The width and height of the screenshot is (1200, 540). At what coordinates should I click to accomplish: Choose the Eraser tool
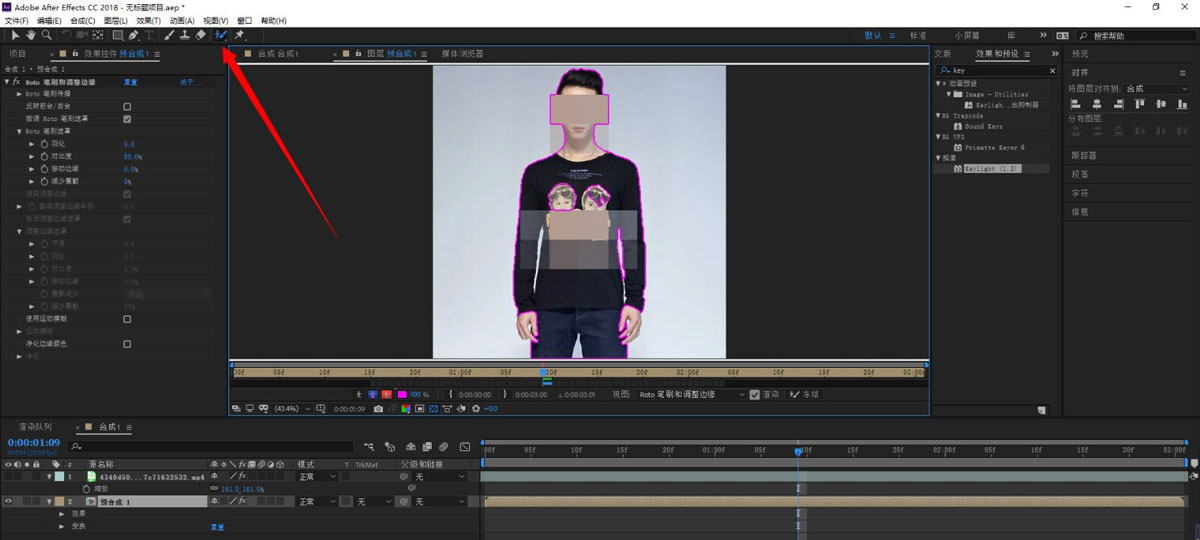coord(201,35)
